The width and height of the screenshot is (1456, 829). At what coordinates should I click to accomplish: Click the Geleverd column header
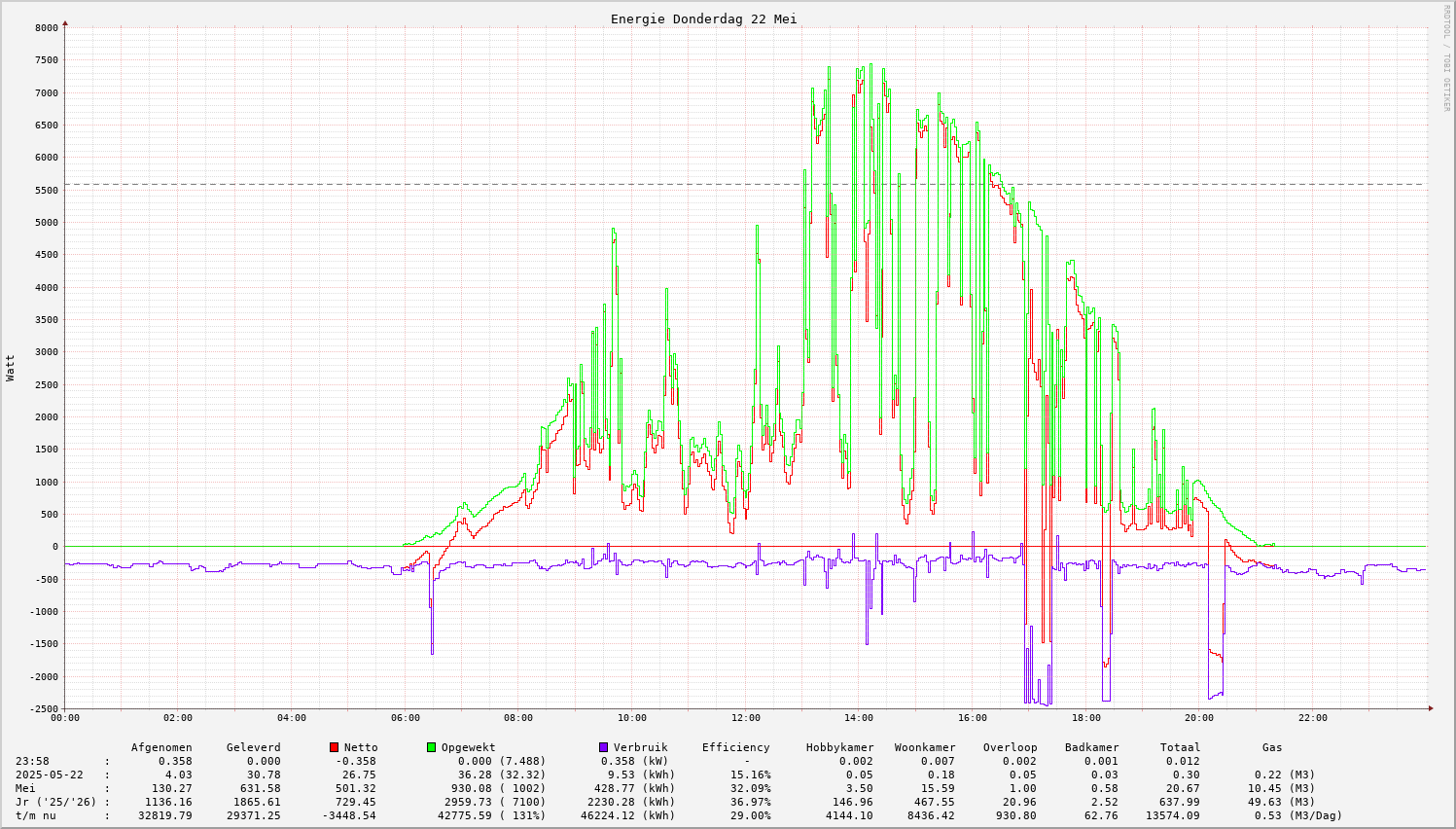(253, 747)
